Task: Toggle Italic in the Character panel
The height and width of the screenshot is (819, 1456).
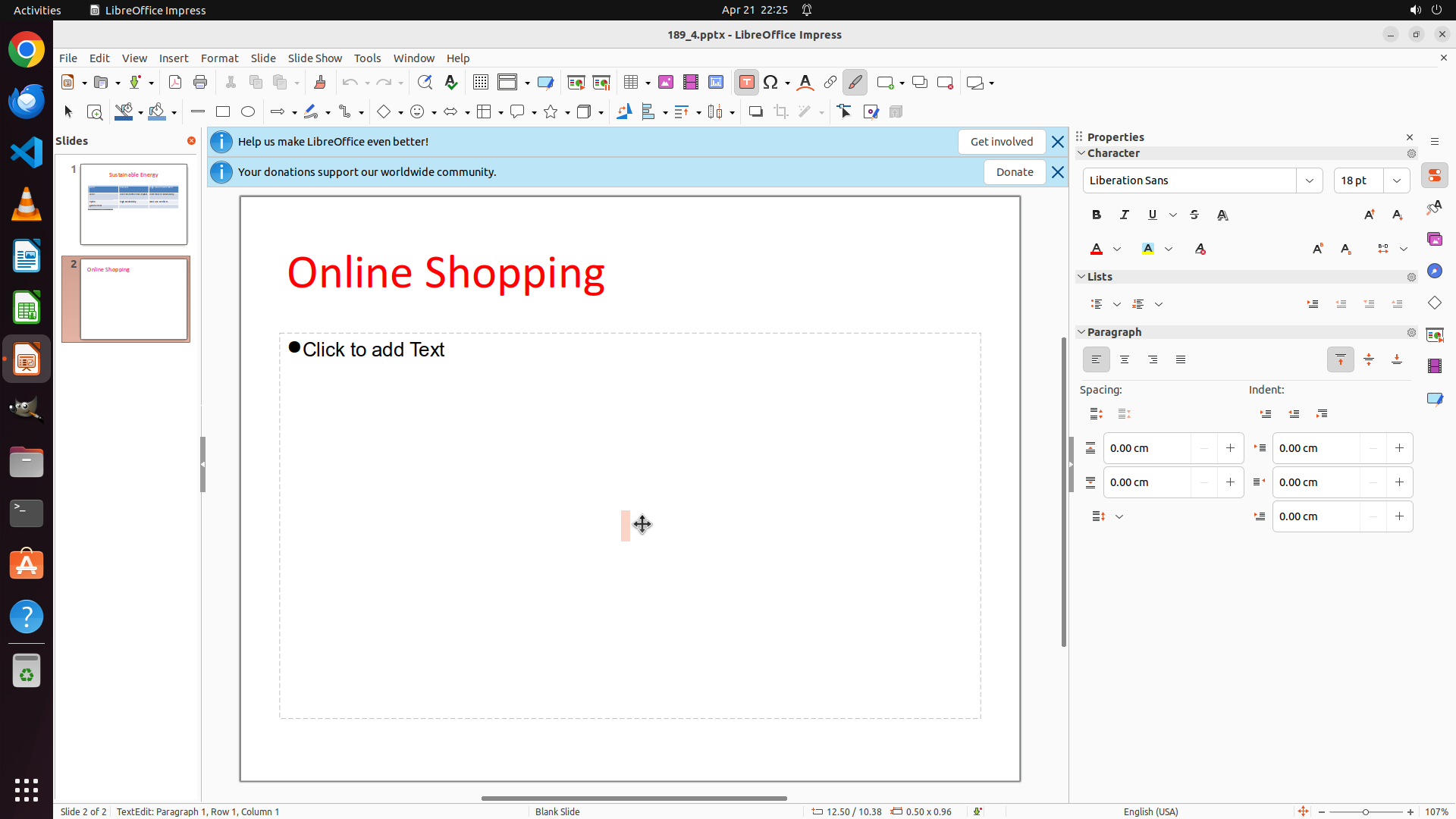Action: click(x=1125, y=215)
